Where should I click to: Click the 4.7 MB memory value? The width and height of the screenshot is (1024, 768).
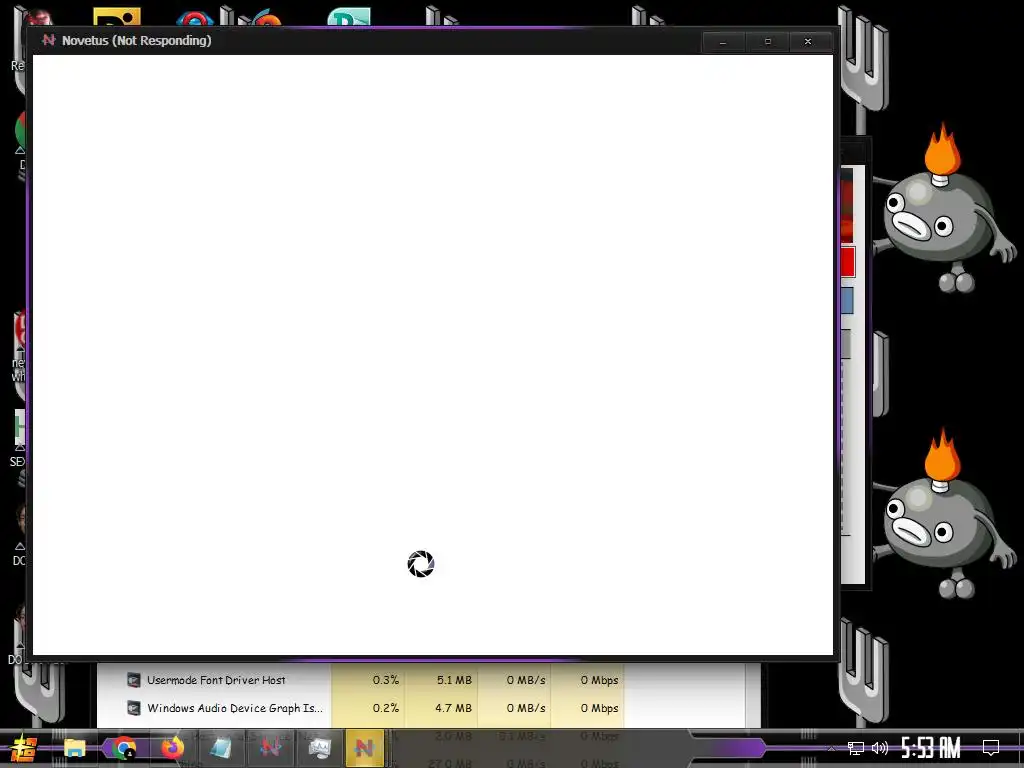454,708
